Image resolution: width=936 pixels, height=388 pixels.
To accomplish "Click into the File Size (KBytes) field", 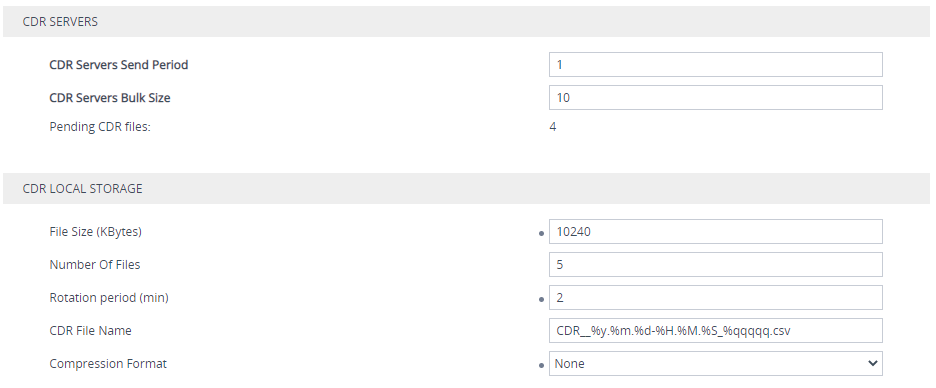I will click(x=716, y=232).
